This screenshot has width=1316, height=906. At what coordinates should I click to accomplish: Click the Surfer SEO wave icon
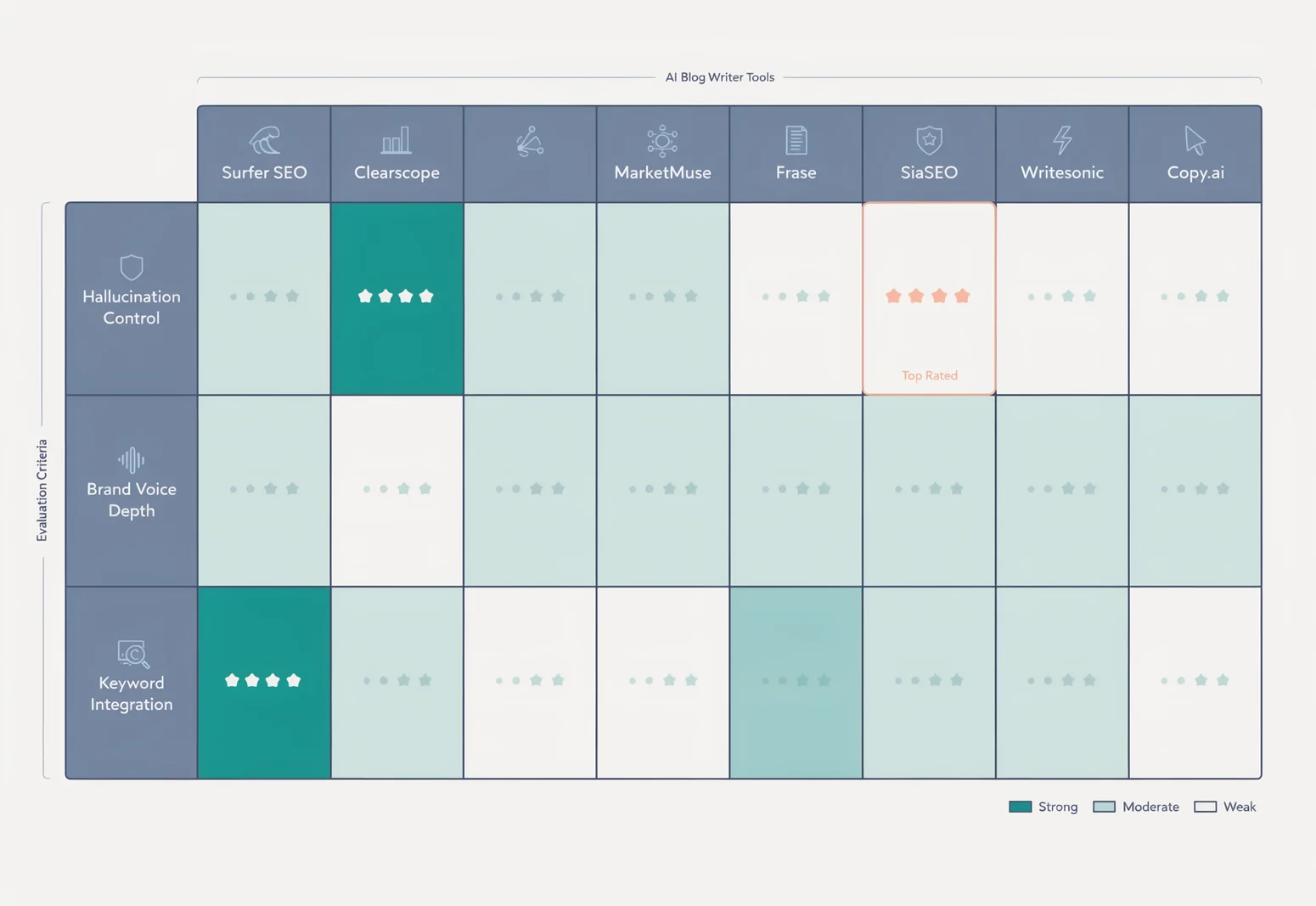click(x=264, y=140)
